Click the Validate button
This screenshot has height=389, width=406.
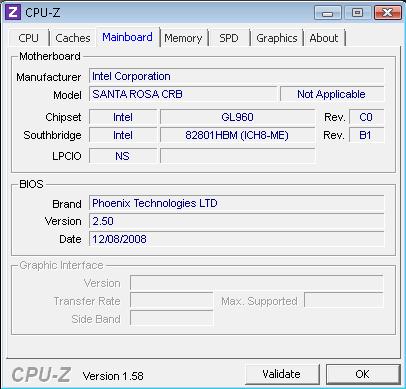pyautogui.click(x=282, y=374)
